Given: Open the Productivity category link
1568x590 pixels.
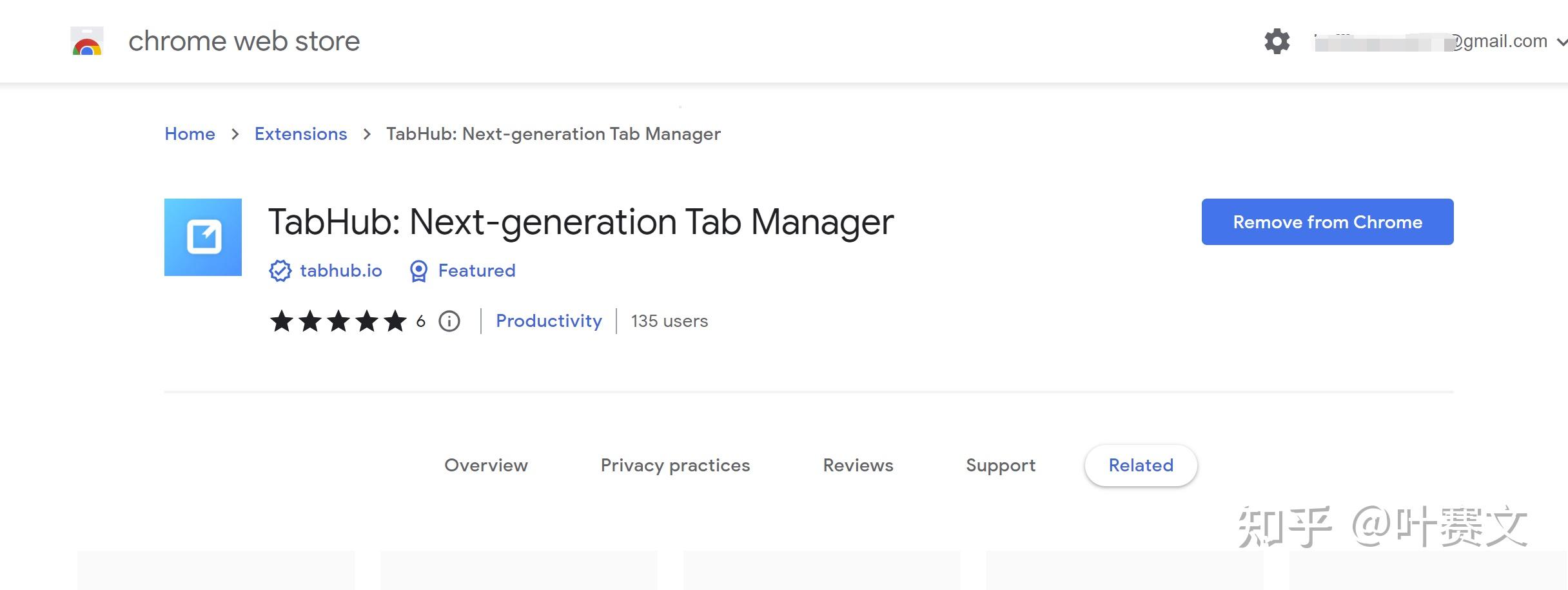Looking at the screenshot, I should [549, 321].
